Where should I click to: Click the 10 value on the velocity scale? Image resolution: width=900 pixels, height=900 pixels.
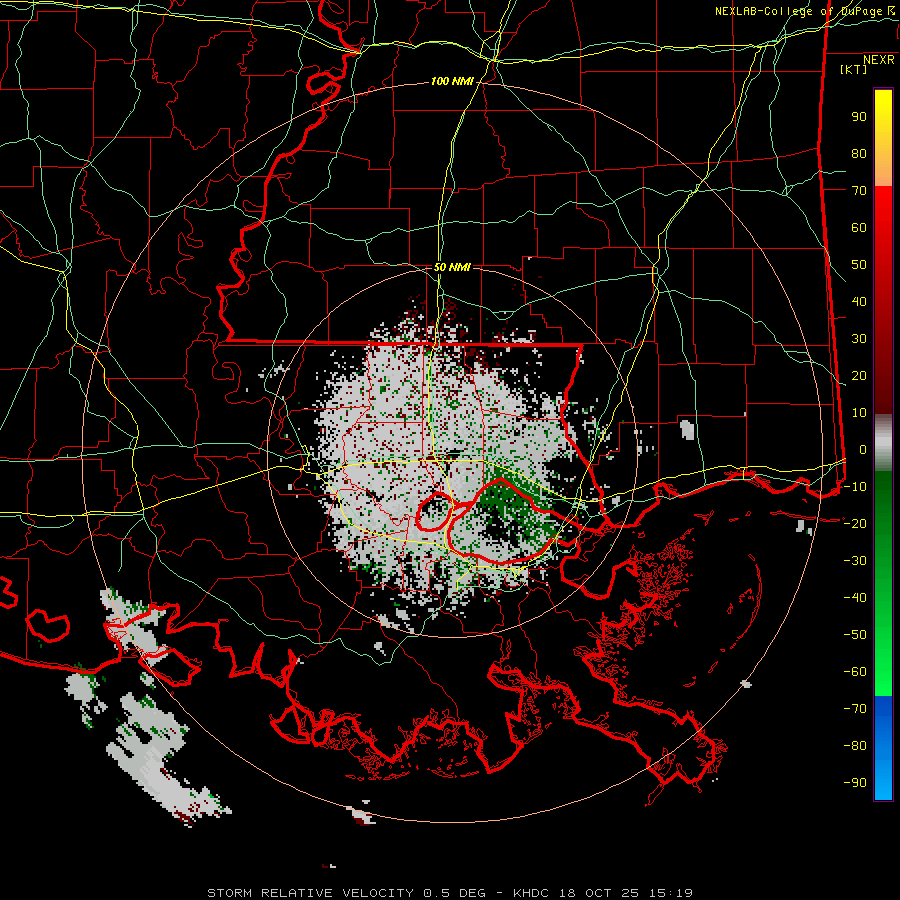(x=859, y=413)
